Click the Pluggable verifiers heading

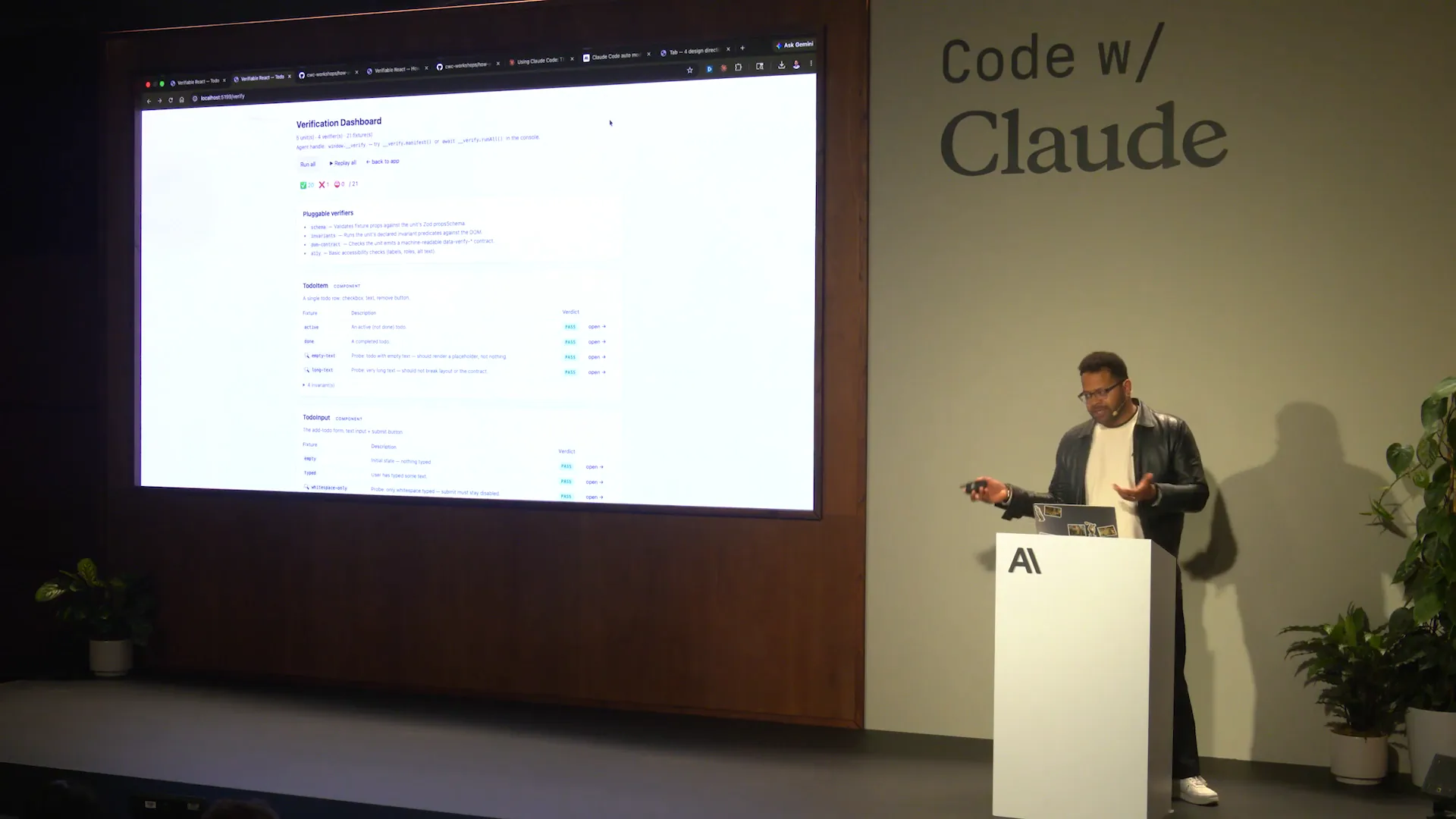(328, 214)
